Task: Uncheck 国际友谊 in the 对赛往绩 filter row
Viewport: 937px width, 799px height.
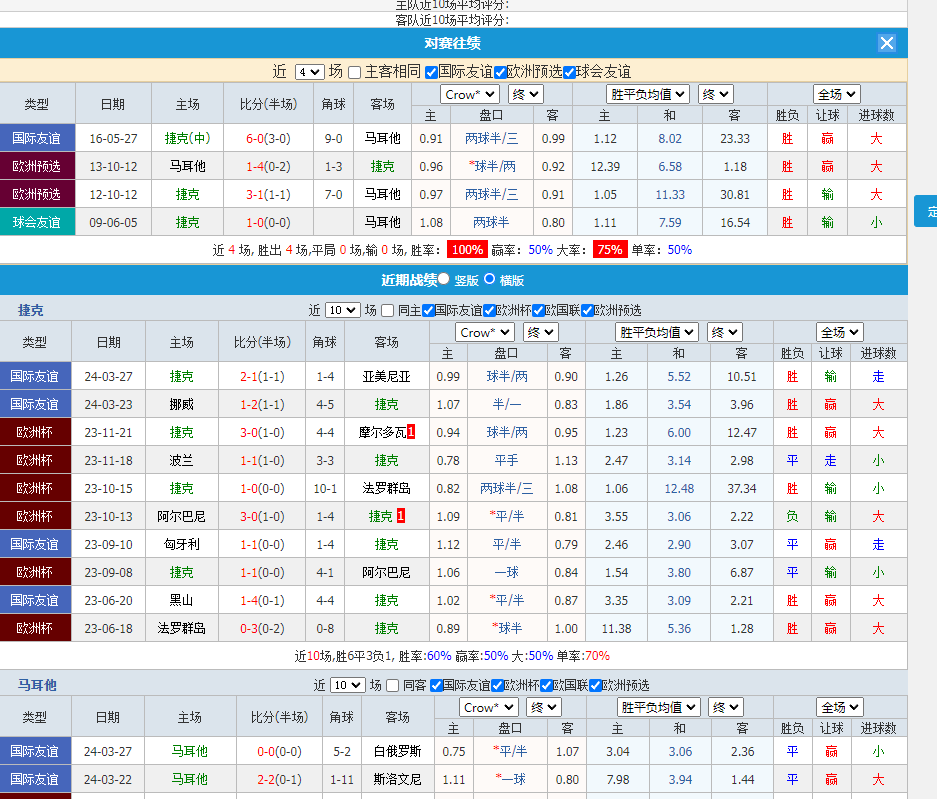Action: tap(429, 72)
